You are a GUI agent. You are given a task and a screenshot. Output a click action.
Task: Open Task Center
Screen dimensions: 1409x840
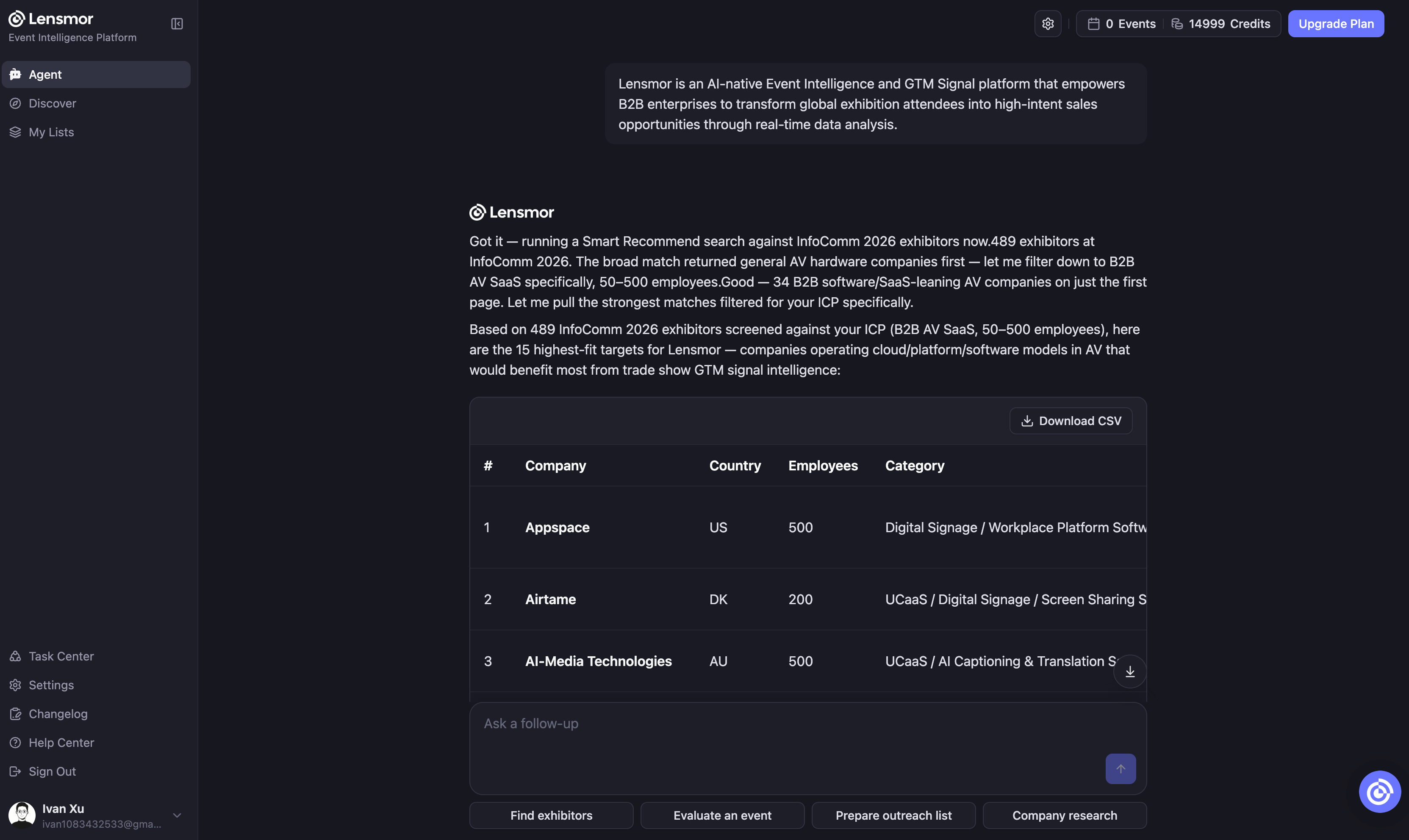96,656
